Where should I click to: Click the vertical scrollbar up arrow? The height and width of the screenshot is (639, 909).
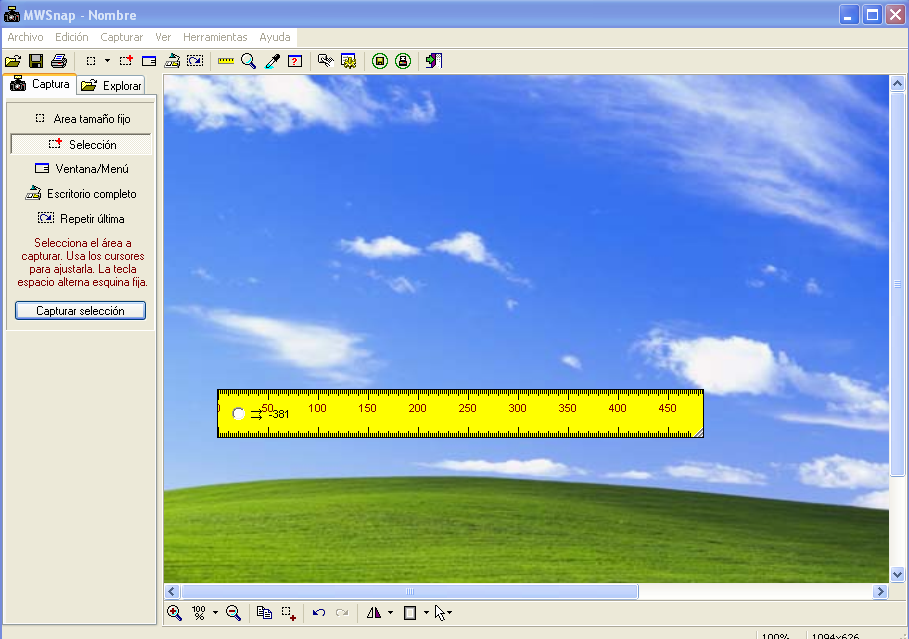(897, 83)
